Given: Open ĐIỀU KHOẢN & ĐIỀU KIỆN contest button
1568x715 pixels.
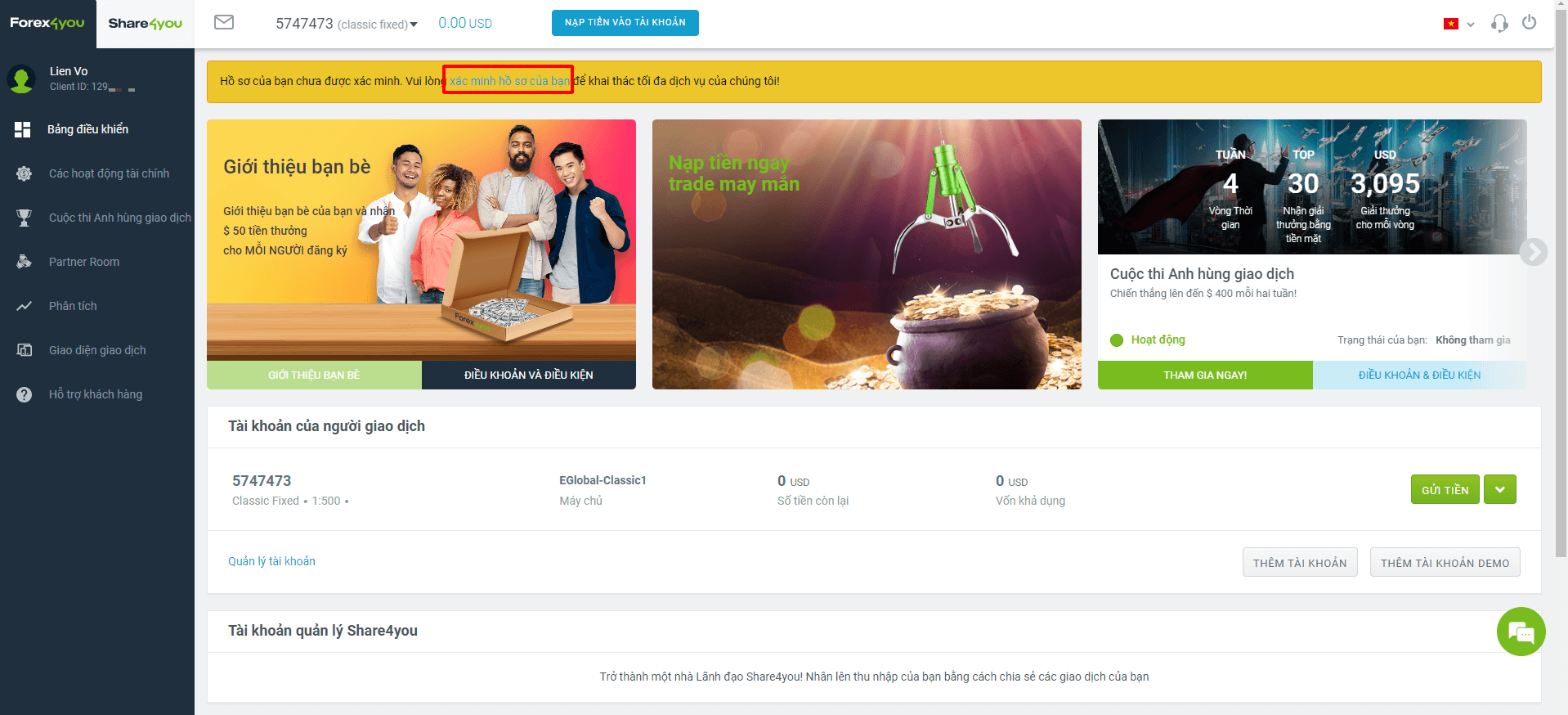Looking at the screenshot, I should point(1419,375).
